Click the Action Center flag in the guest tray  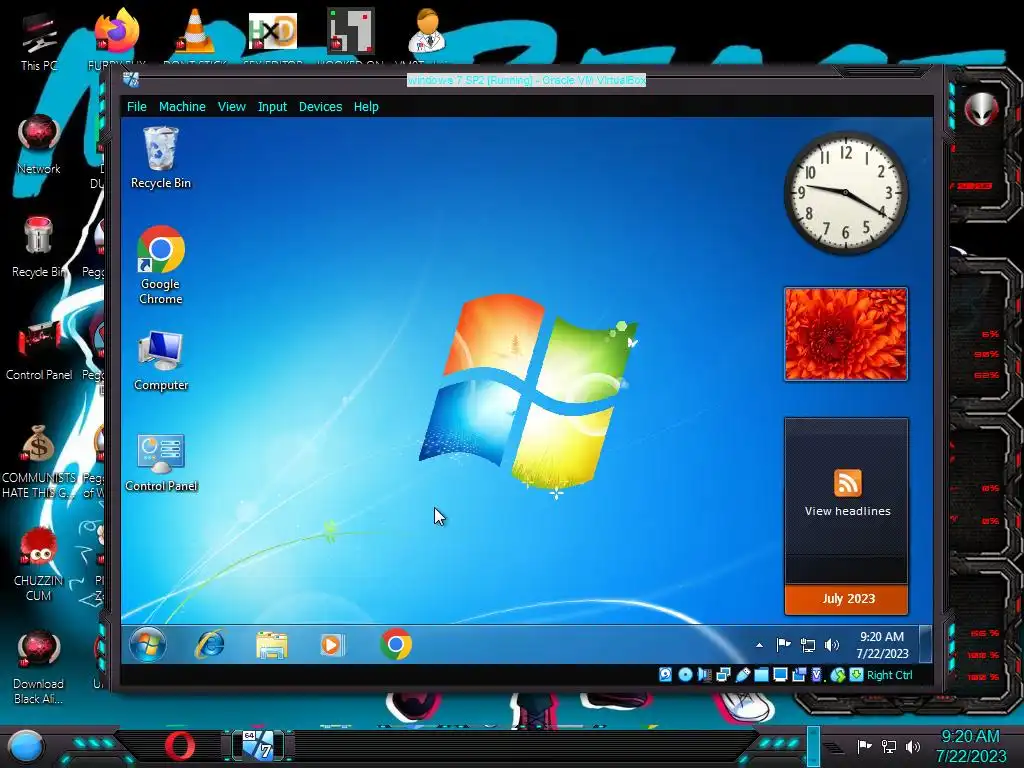[783, 645]
